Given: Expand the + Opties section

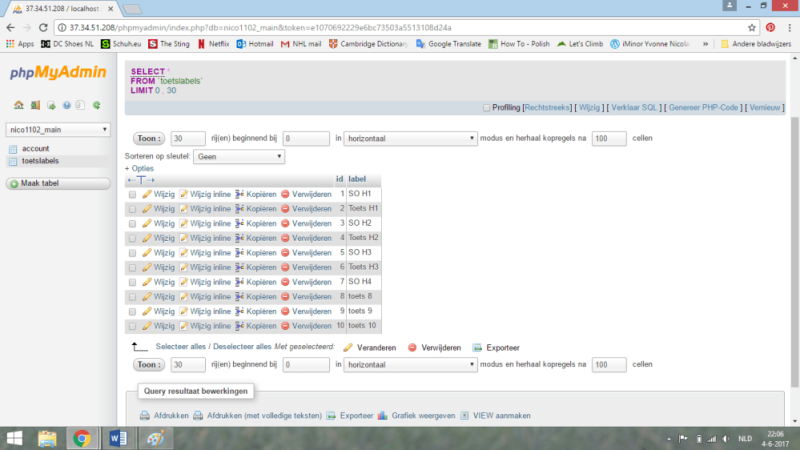Looking at the screenshot, I should tap(139, 168).
